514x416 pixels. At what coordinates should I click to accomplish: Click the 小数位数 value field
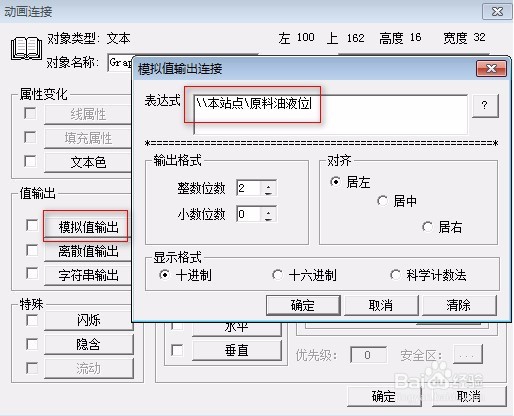(248, 214)
